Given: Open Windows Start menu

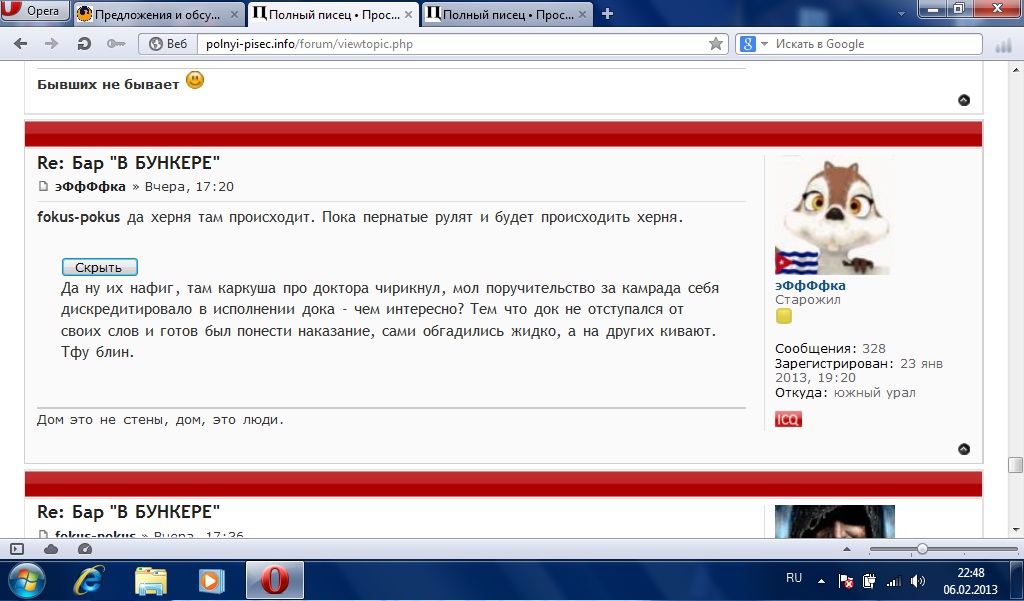Looking at the screenshot, I should point(25,580).
